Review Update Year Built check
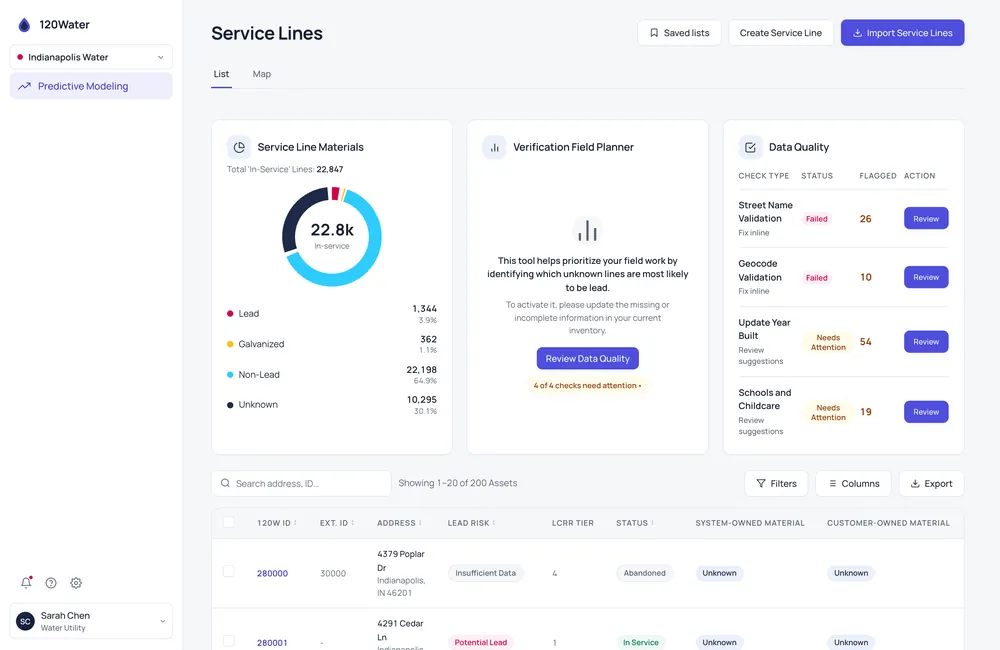Viewport: 1000px width, 650px height. pyautogui.click(x=926, y=342)
